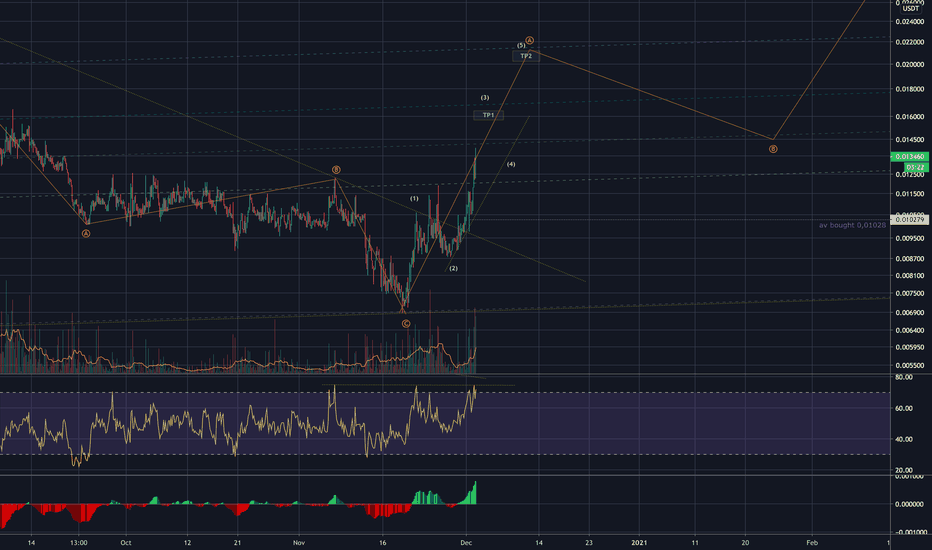
Task: Click 0.007500 on the price axis
Action: tap(909, 294)
